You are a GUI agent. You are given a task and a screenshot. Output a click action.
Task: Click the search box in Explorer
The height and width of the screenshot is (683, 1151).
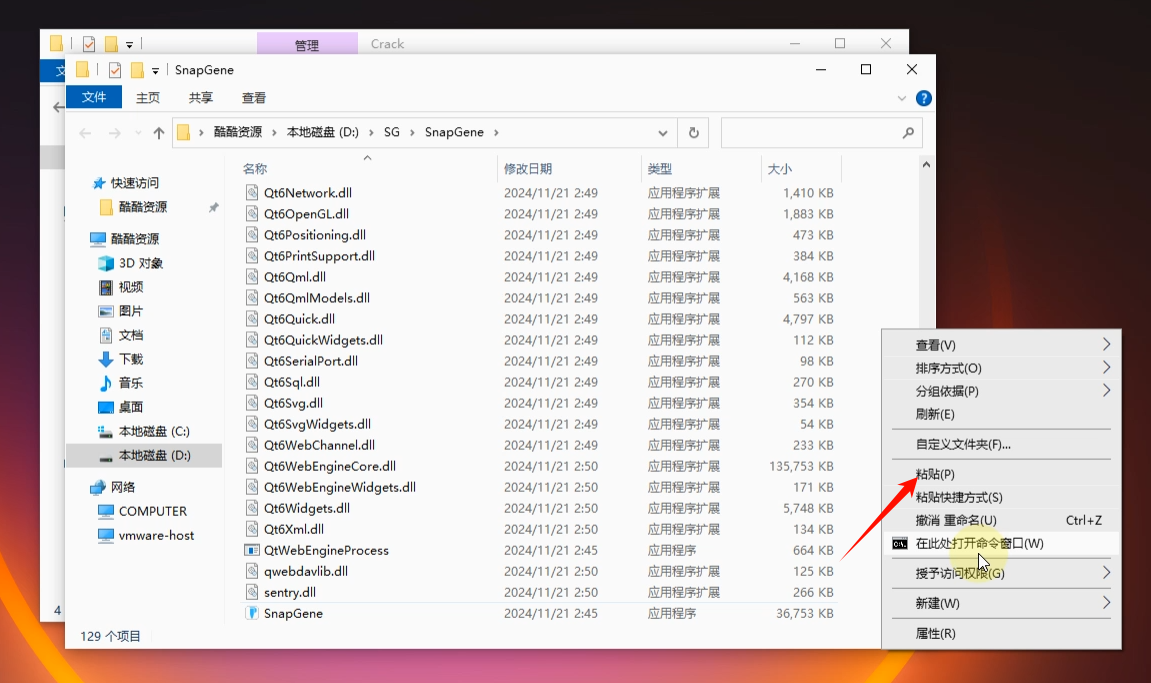coord(810,133)
